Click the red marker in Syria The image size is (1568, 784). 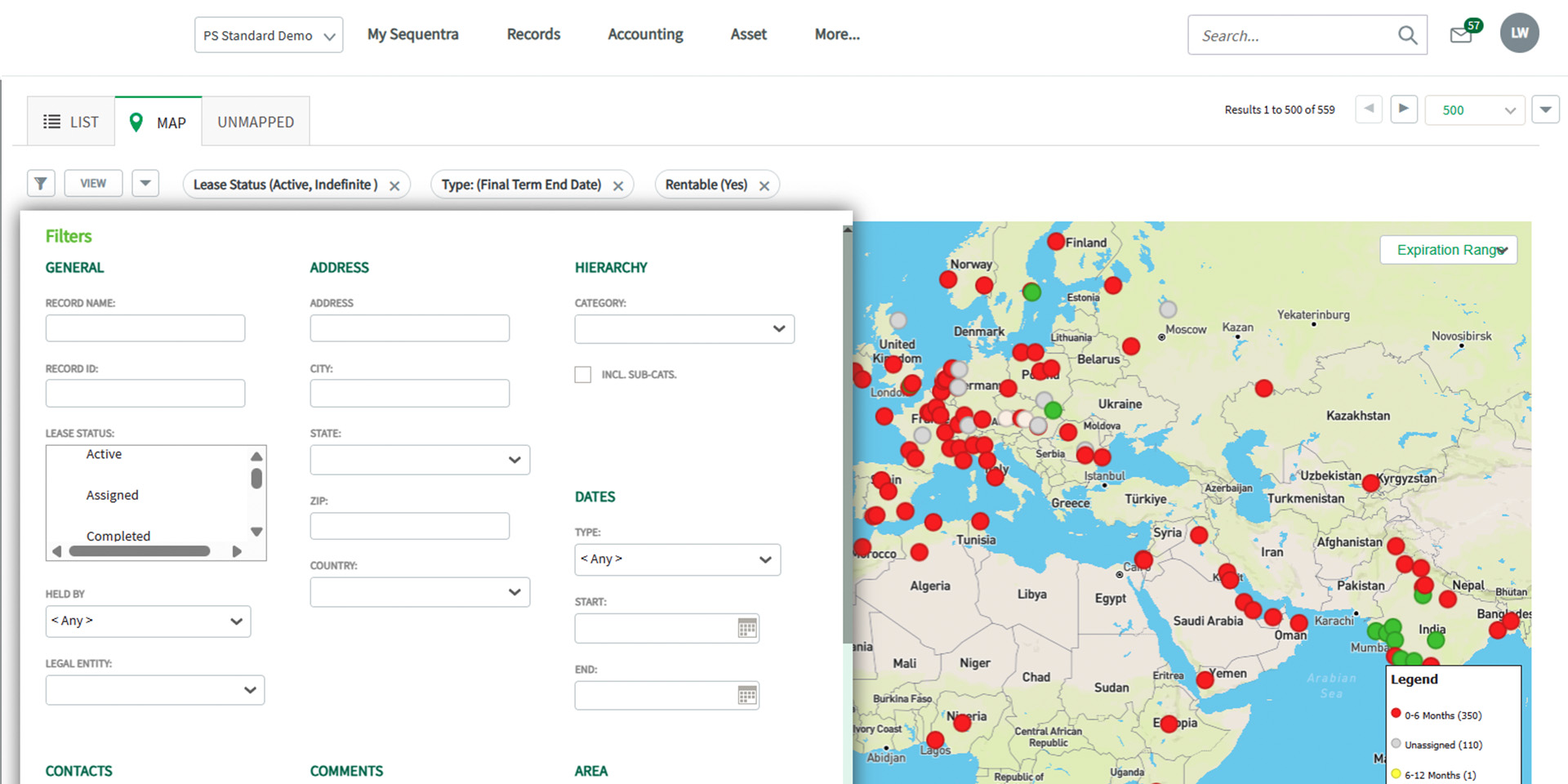[1199, 535]
